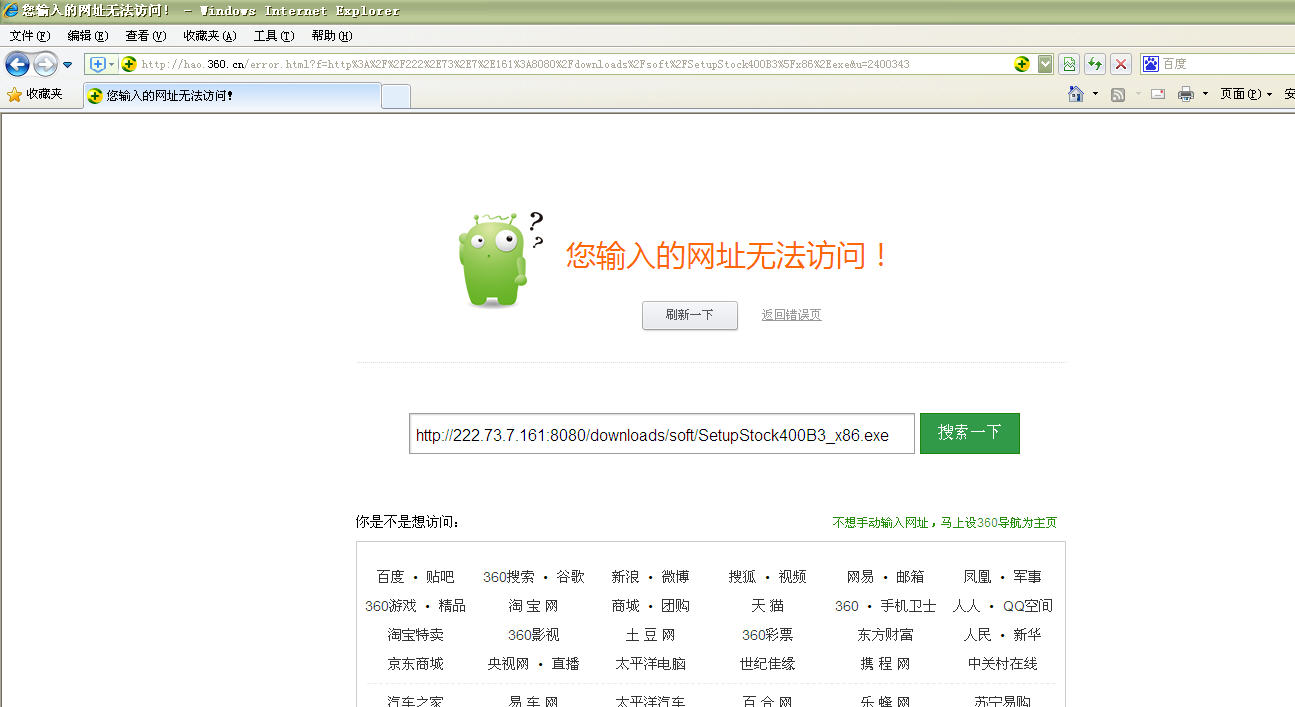Click the red X Stop loading icon
The height and width of the screenshot is (707, 1295).
coord(1121,64)
